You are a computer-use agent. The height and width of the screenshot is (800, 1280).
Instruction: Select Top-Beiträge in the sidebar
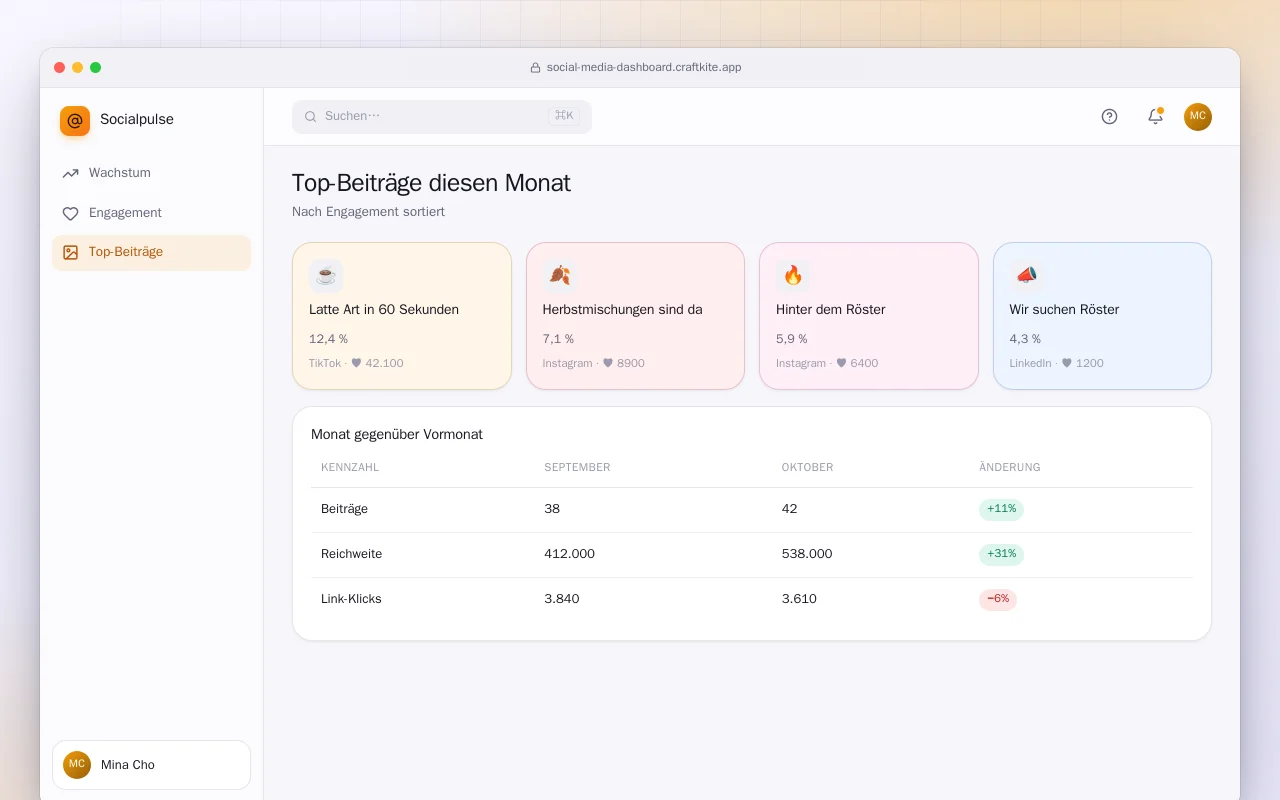(152, 252)
